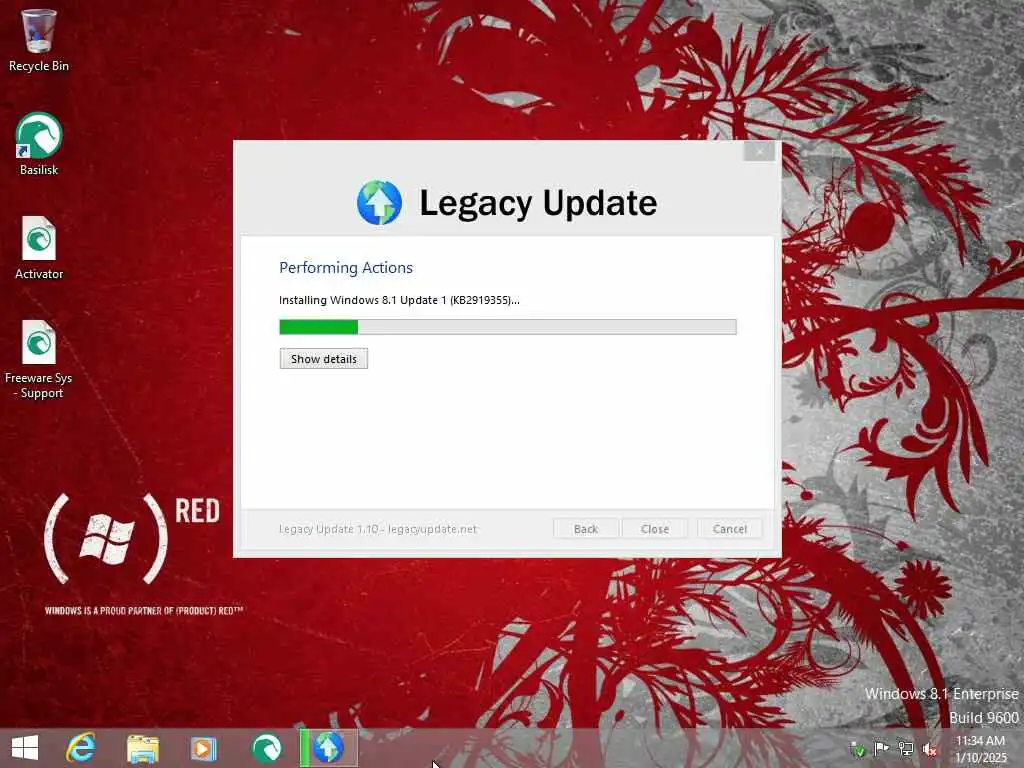1024x768 pixels.
Task: Click the 'Installing Windows 8.1 Update 1' status text
Action: pyautogui.click(x=399, y=300)
